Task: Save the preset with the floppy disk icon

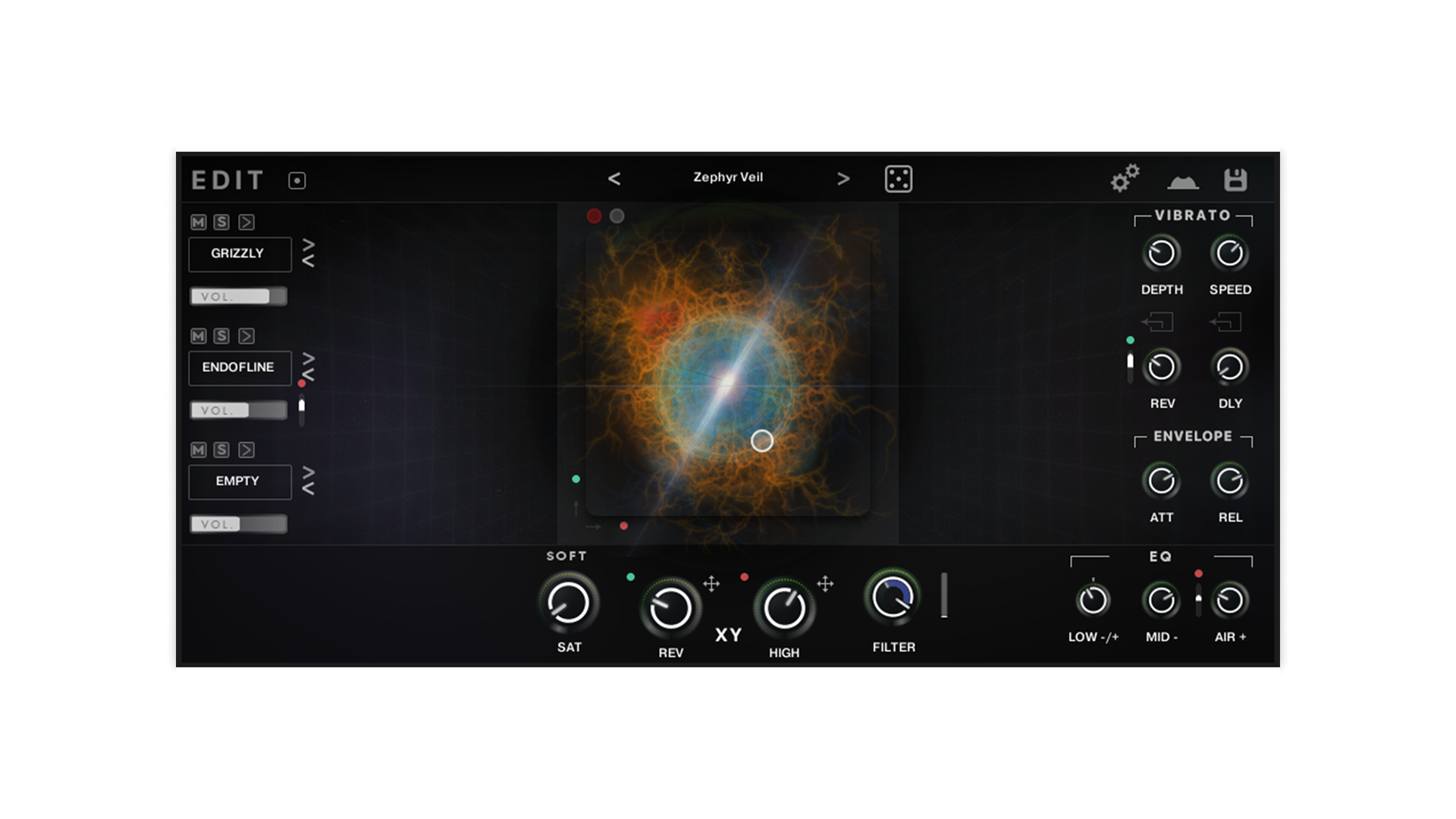Action: 1235,180
